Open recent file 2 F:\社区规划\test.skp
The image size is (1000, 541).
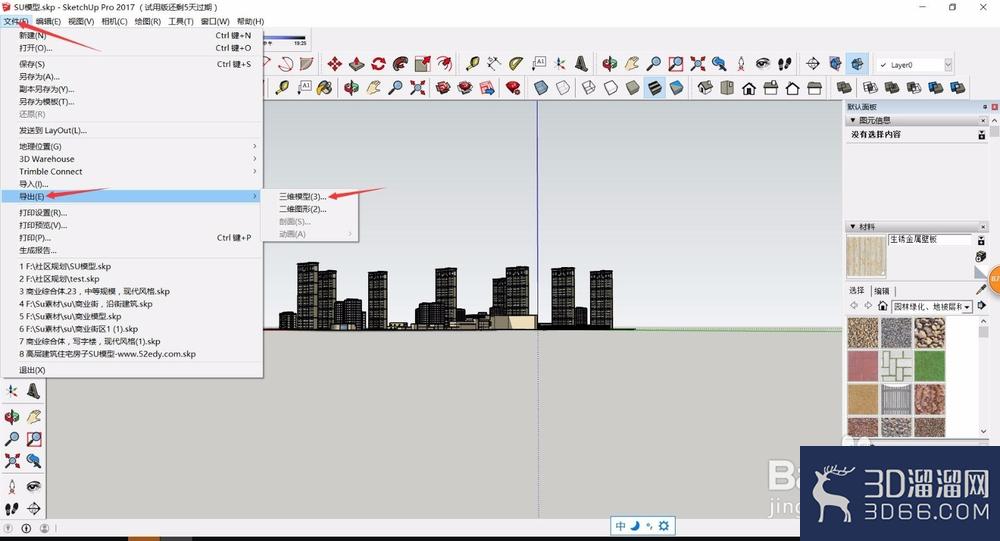(x=59, y=279)
